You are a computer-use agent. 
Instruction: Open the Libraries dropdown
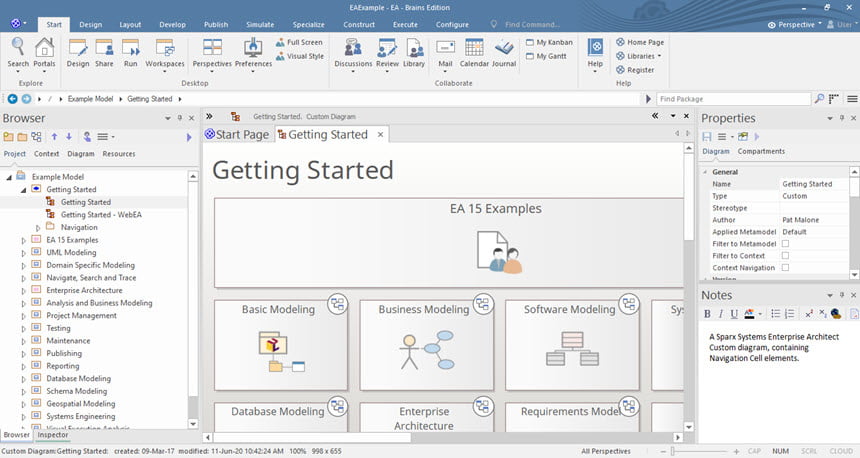[x=639, y=56]
